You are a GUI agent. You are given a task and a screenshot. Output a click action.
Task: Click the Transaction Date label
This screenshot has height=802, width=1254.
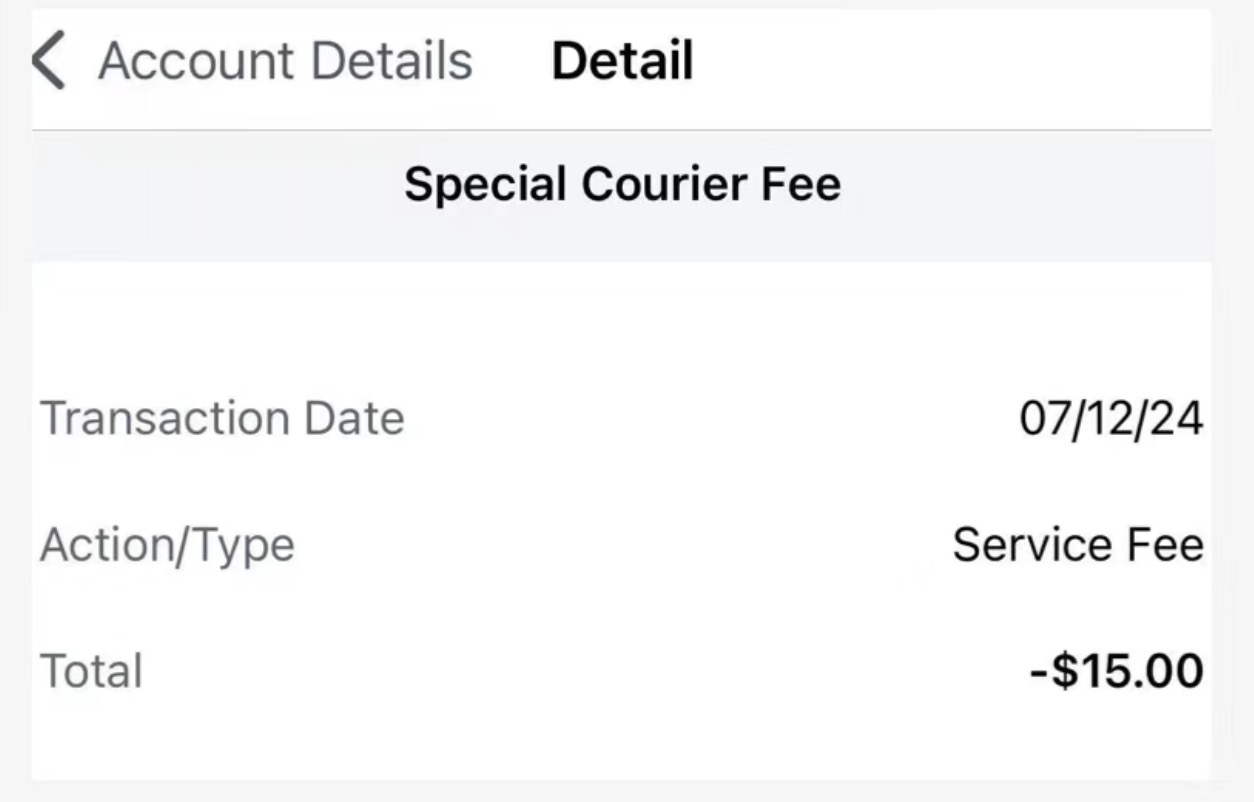pyautogui.click(x=222, y=418)
